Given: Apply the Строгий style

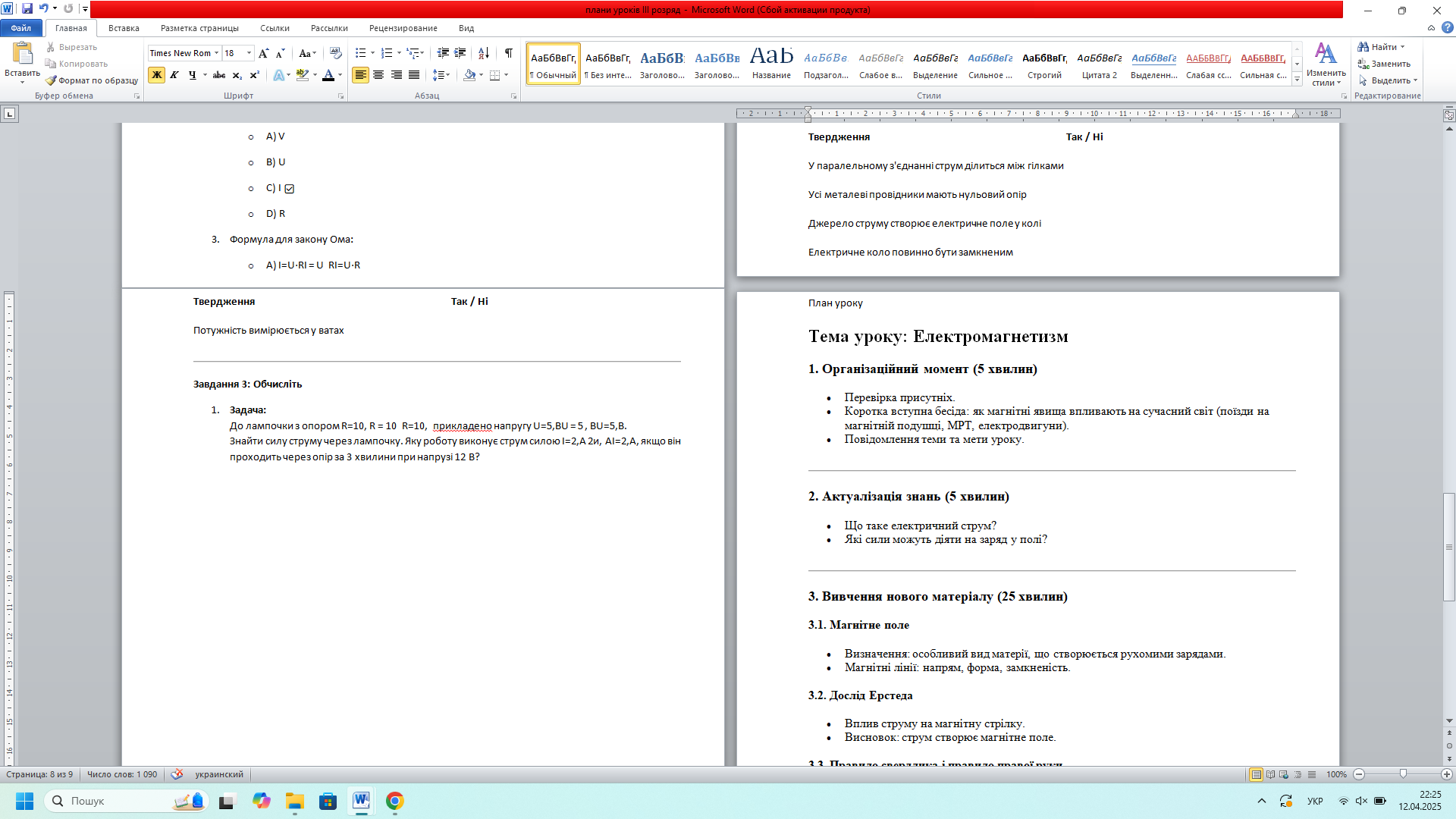Looking at the screenshot, I should (1045, 64).
